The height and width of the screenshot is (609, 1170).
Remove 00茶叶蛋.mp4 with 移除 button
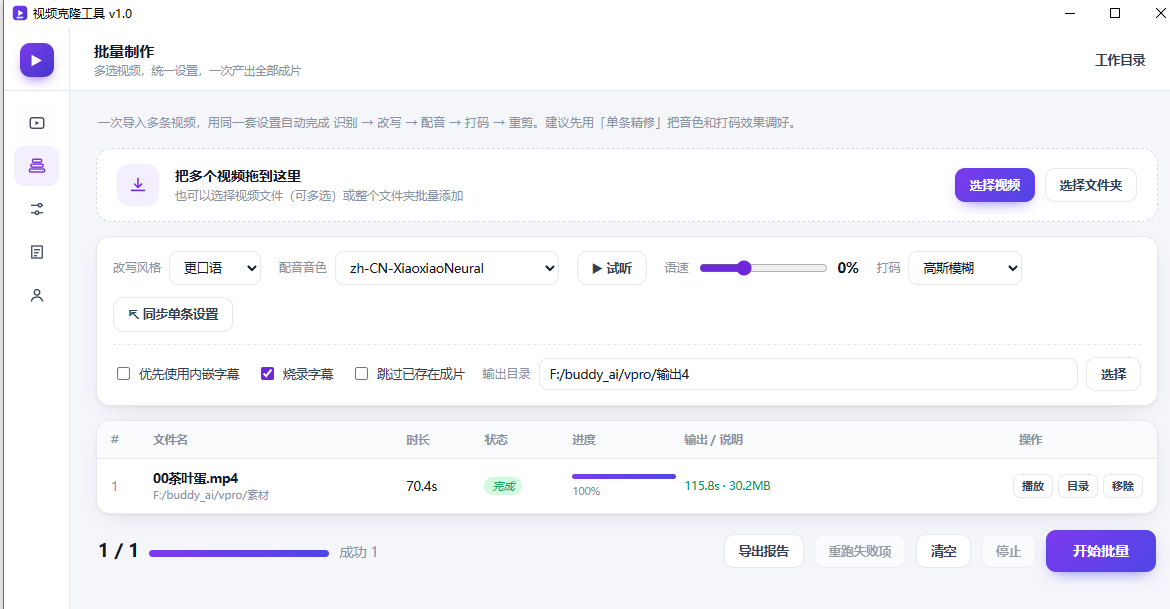point(1122,486)
